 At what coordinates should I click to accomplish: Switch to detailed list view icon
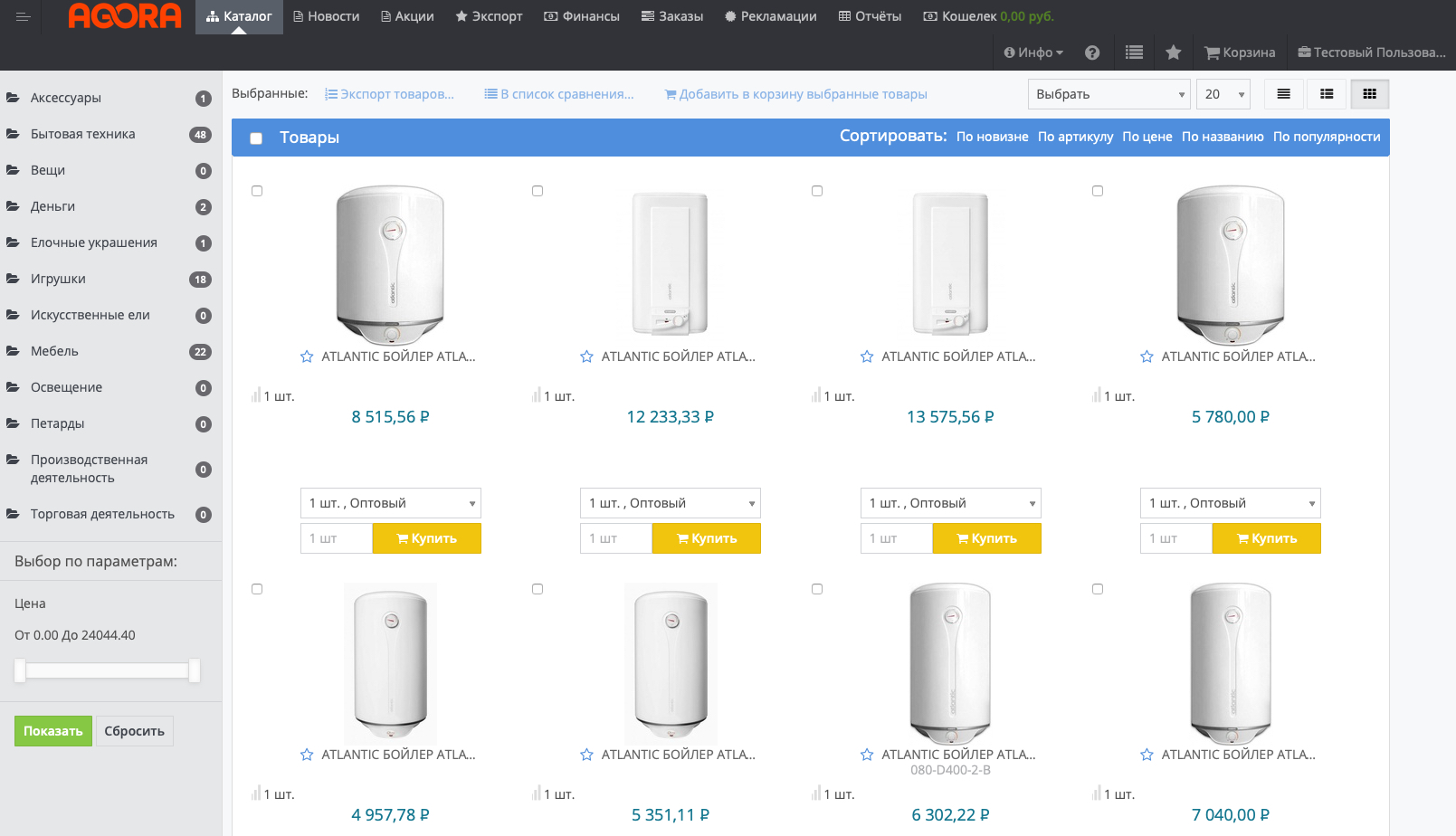(1327, 94)
